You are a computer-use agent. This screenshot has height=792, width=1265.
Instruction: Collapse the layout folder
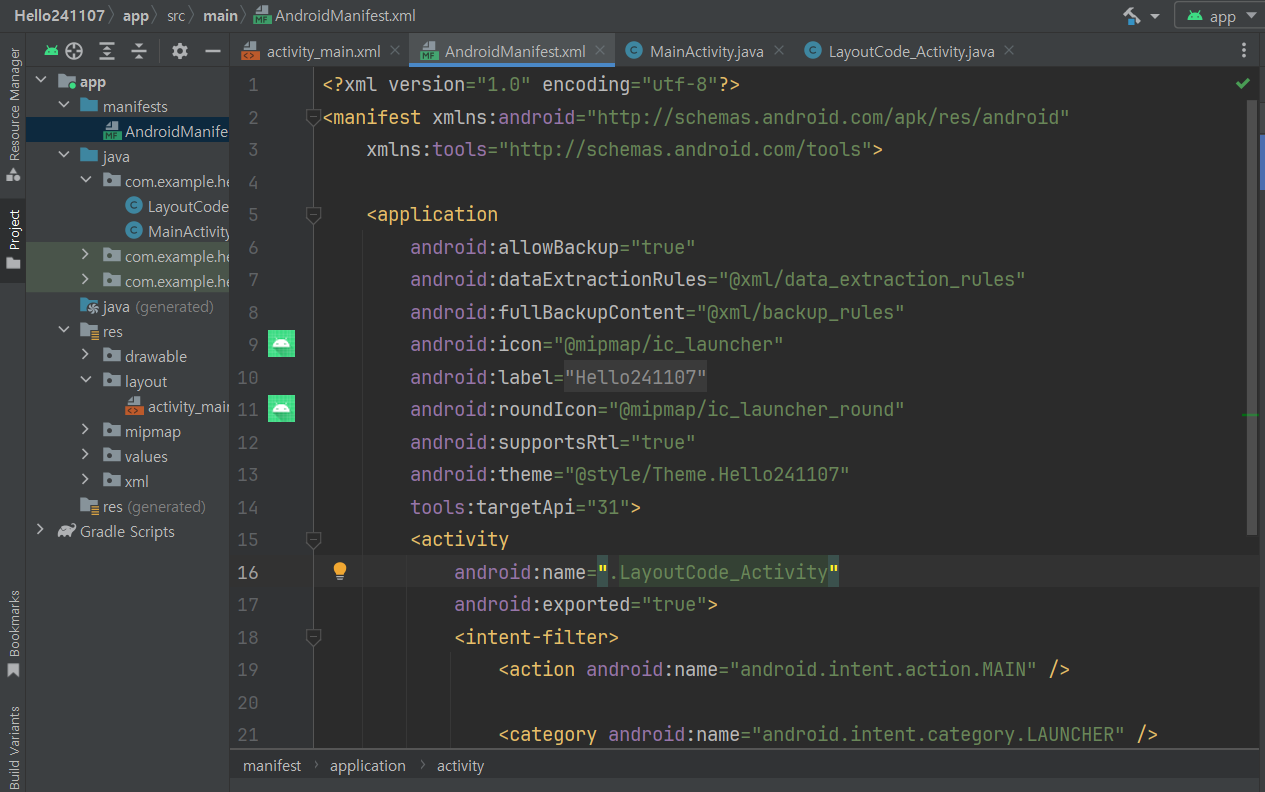(85, 381)
